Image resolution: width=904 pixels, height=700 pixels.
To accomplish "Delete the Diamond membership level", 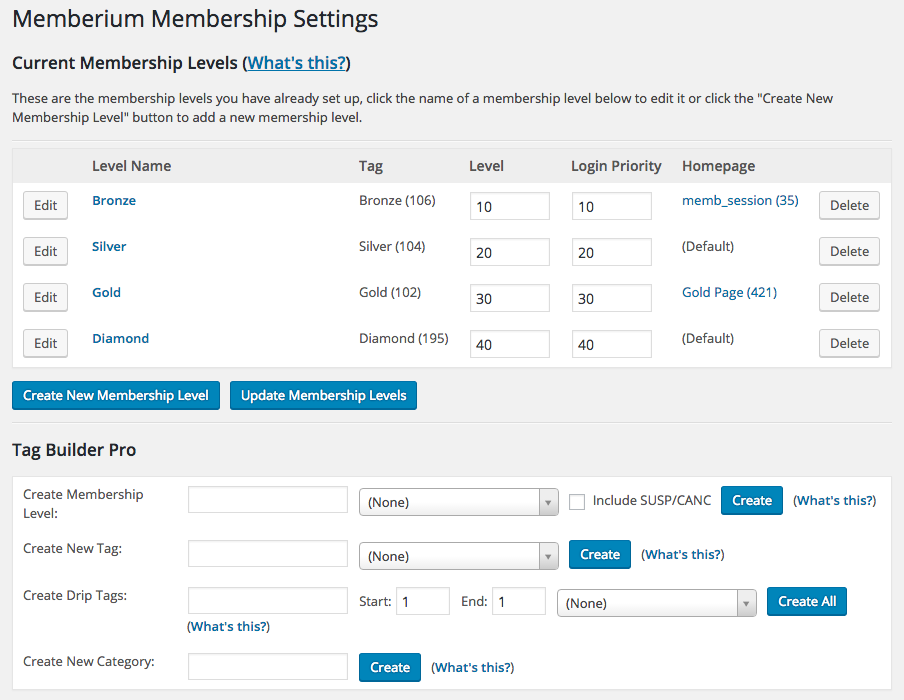I will [x=849, y=344].
